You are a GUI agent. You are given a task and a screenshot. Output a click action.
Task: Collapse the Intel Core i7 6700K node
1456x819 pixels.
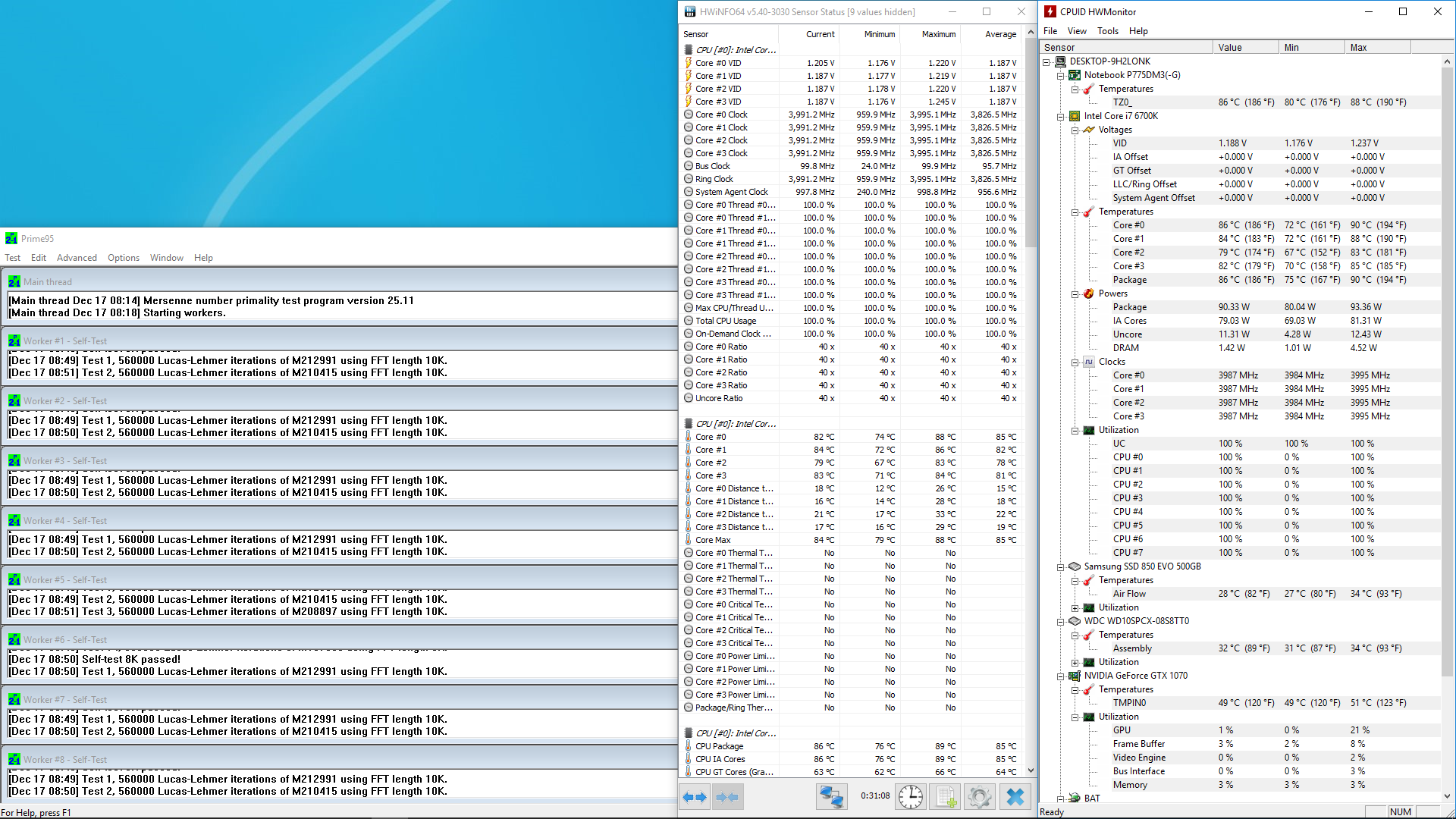(1061, 116)
